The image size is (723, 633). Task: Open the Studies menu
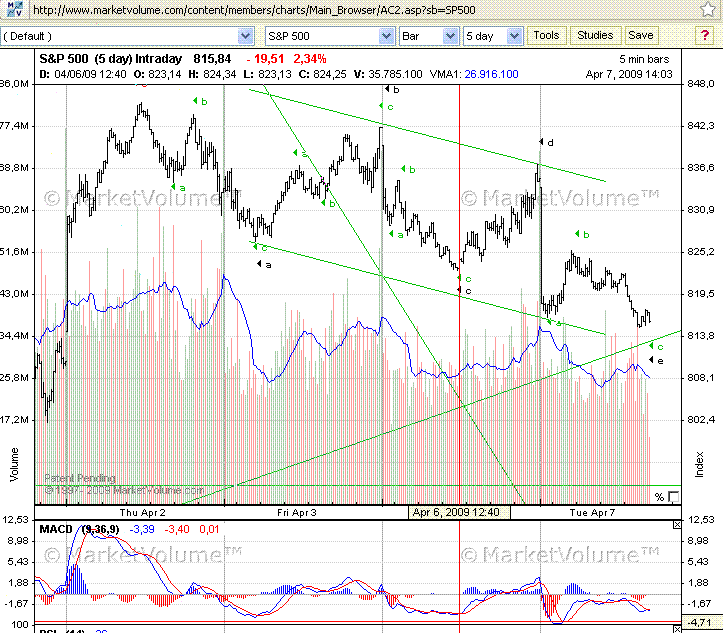pos(595,35)
